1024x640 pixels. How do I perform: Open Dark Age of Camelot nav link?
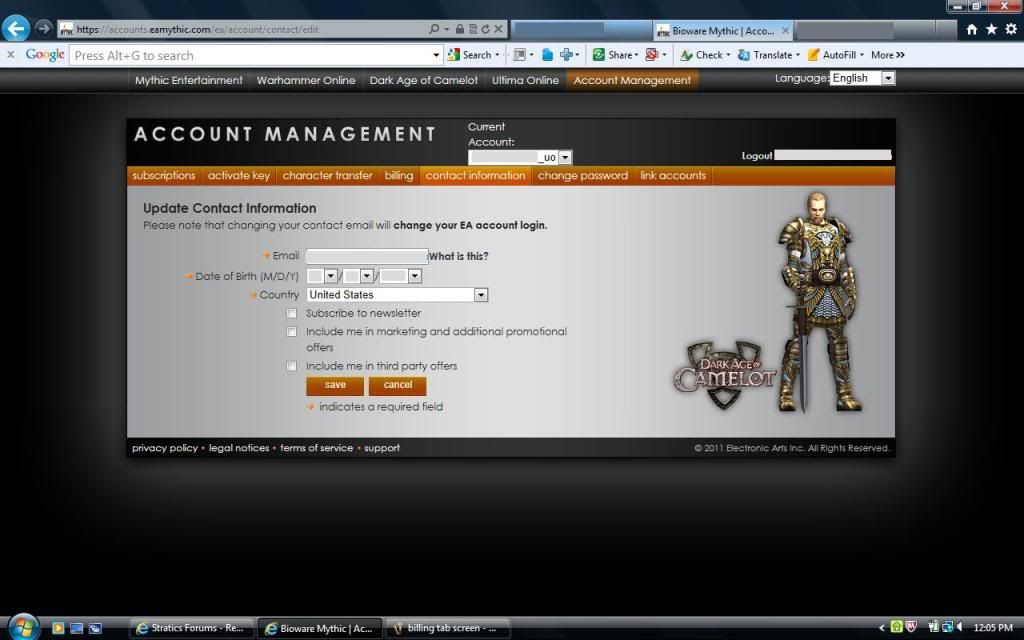coord(423,80)
